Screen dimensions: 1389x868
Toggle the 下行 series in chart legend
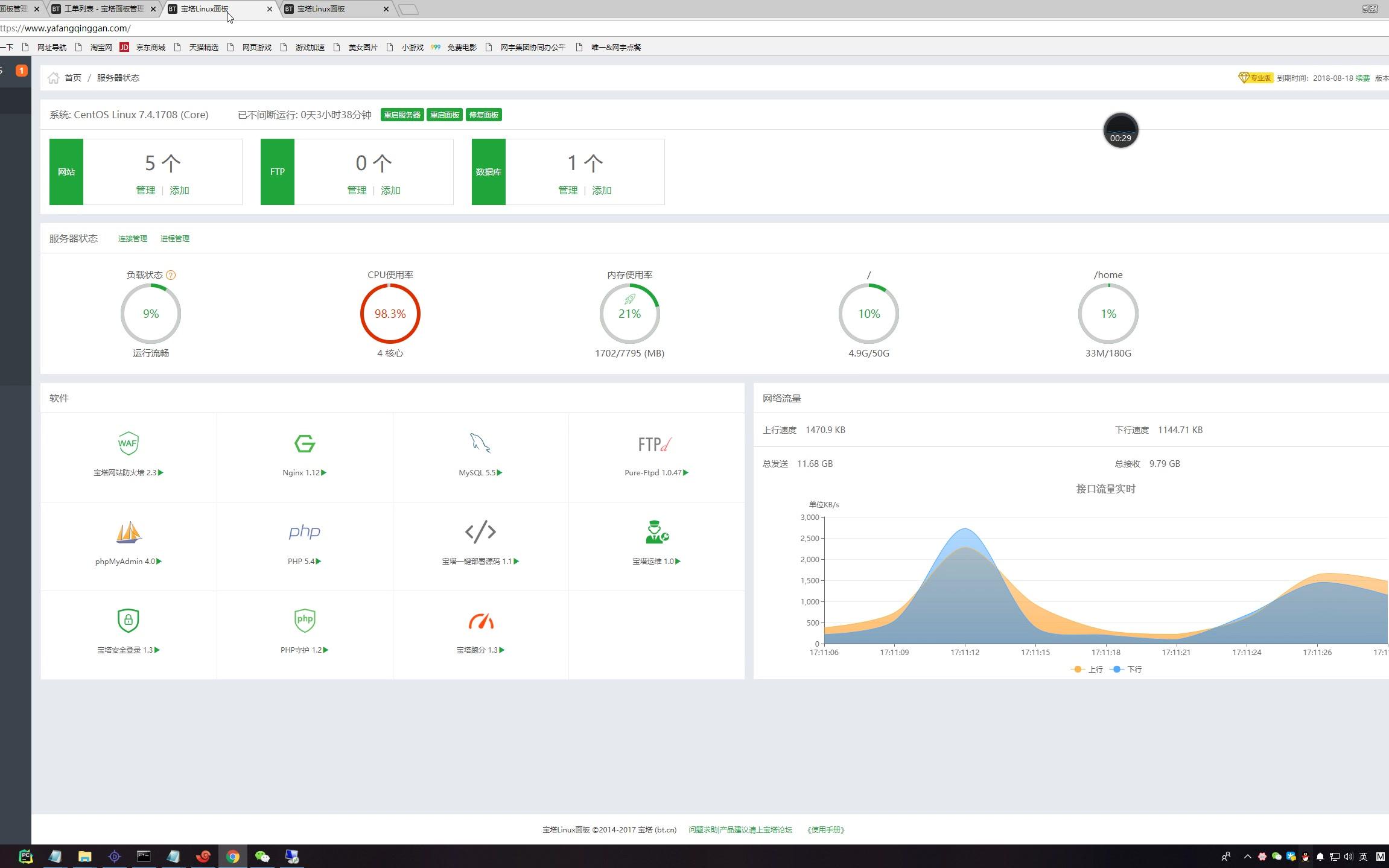tap(1127, 670)
